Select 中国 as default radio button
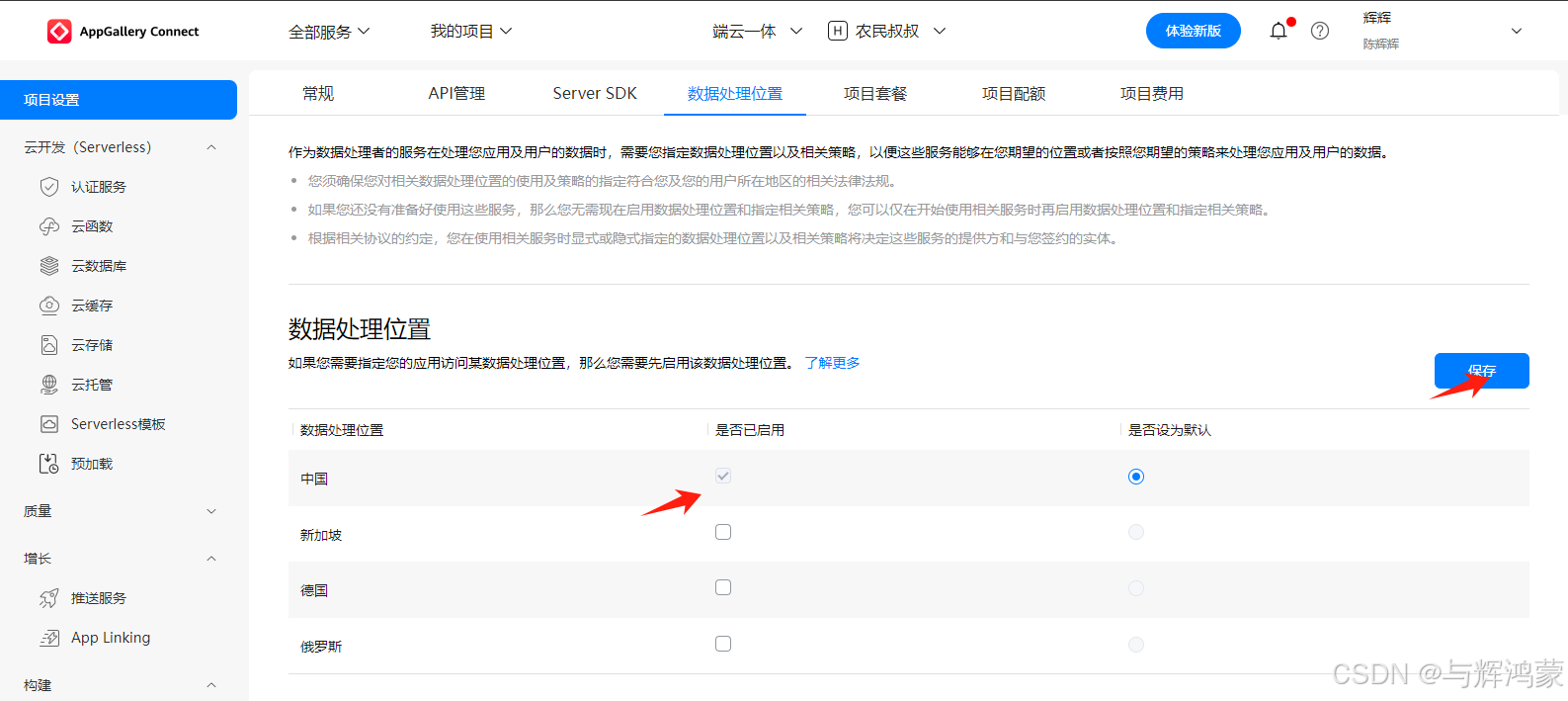 (1136, 477)
